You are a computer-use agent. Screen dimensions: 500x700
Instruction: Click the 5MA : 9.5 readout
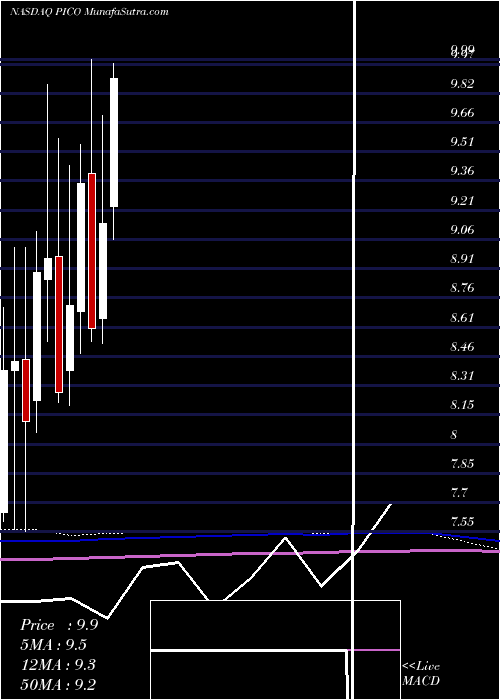point(54,645)
